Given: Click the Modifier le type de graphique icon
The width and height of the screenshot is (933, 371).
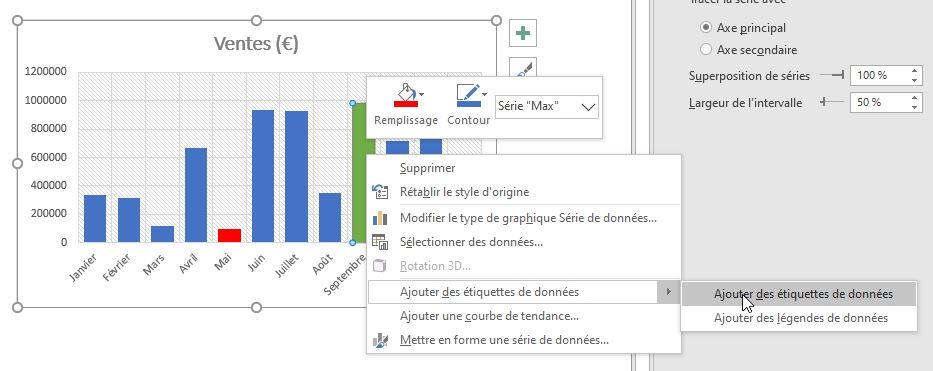Looking at the screenshot, I should tap(380, 218).
